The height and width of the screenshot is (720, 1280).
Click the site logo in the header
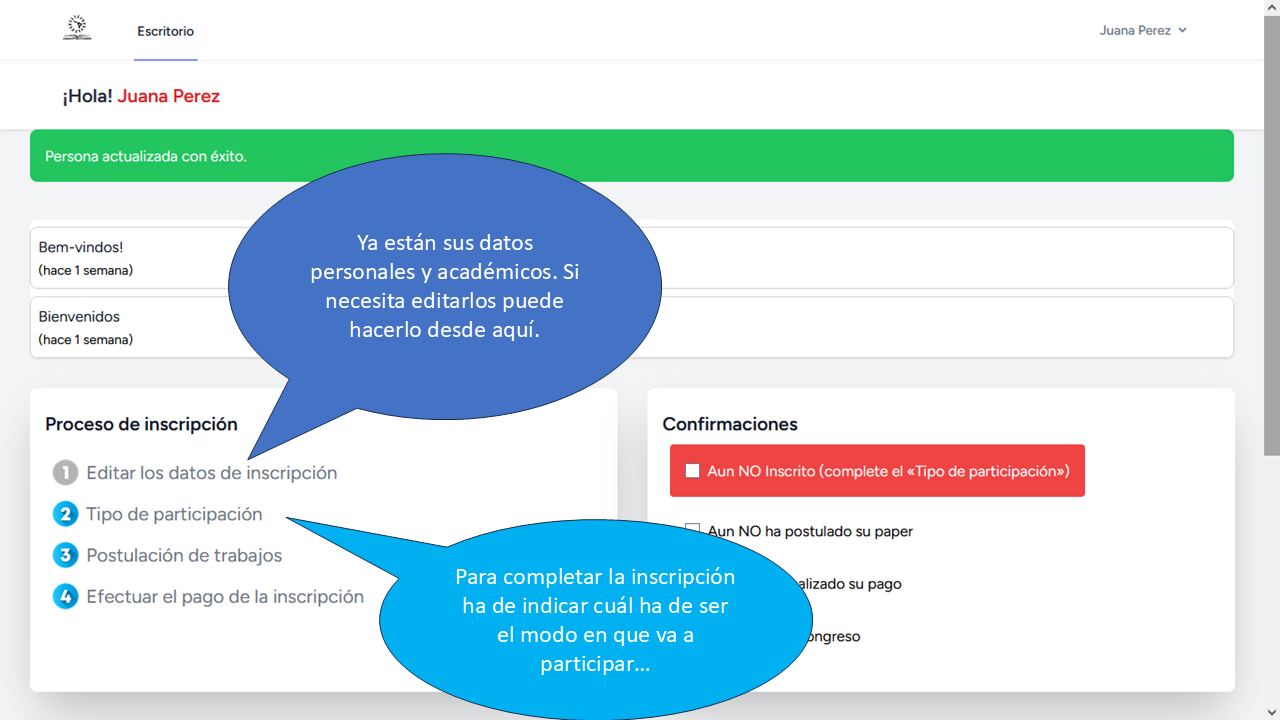(76, 29)
